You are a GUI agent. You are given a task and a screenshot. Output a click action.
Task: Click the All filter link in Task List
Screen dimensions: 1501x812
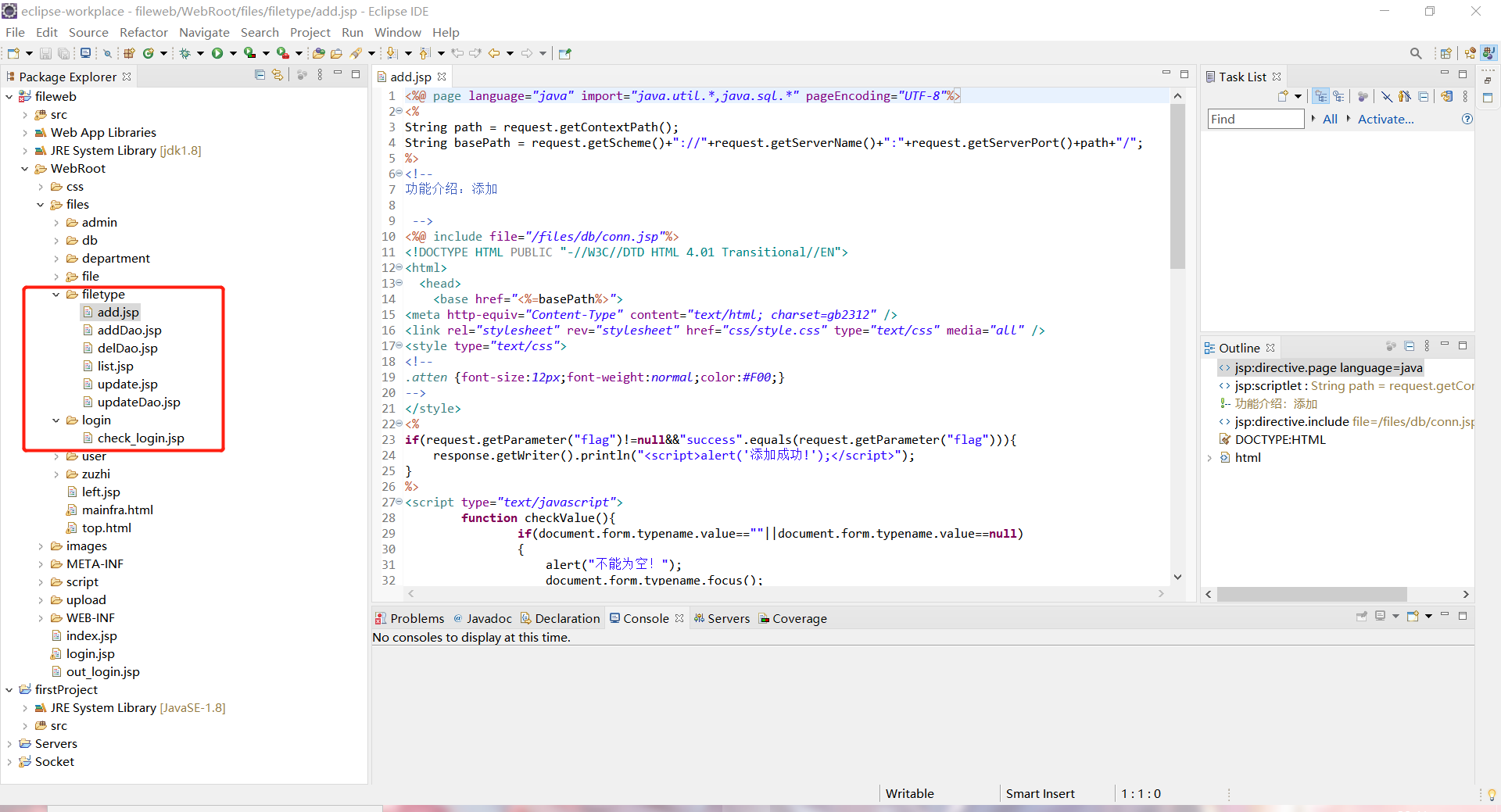coord(1330,119)
